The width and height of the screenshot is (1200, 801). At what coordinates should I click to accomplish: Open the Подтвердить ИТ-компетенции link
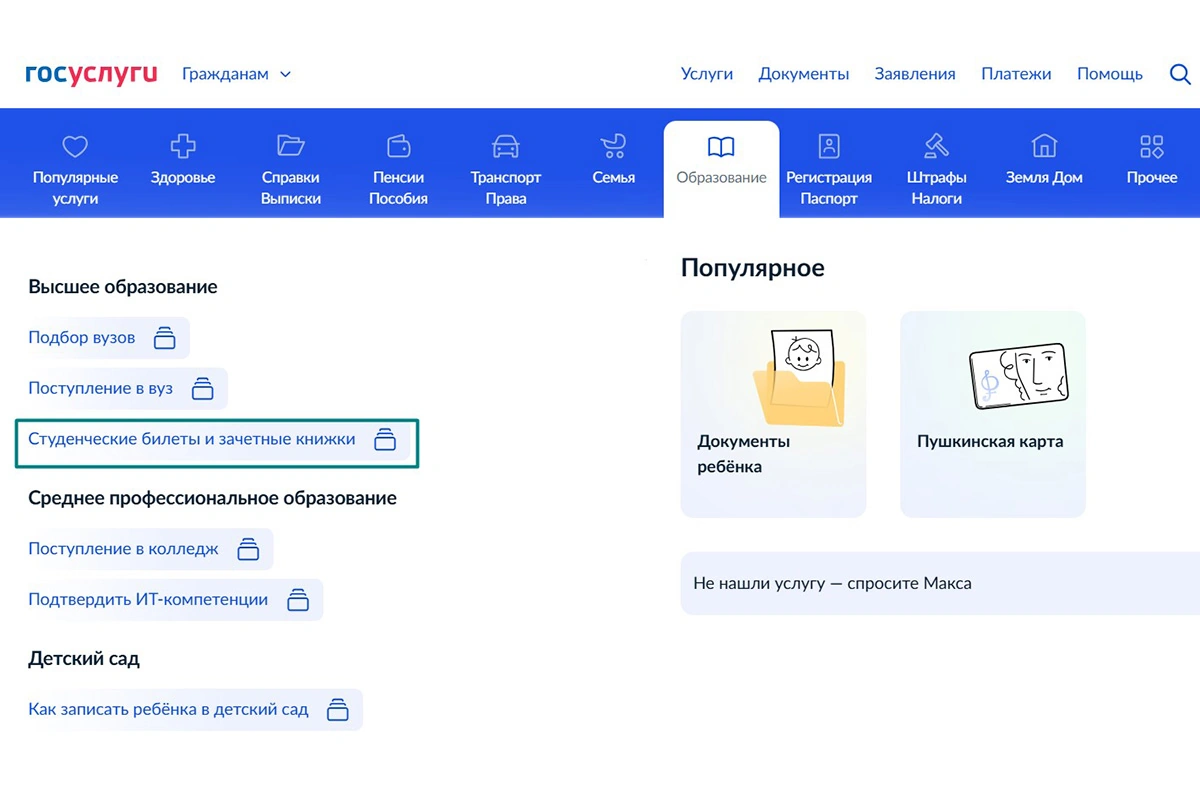click(148, 600)
